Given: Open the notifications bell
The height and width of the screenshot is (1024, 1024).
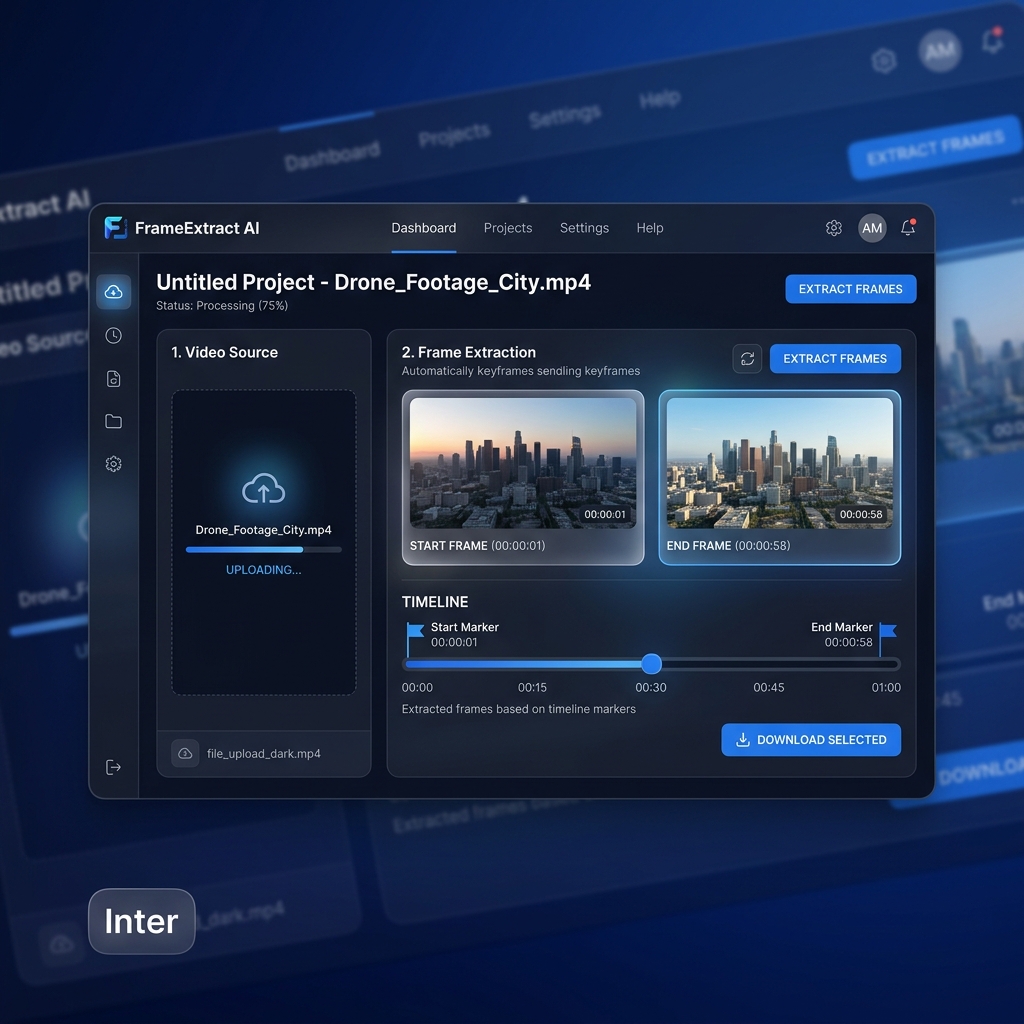Looking at the screenshot, I should (x=908, y=227).
